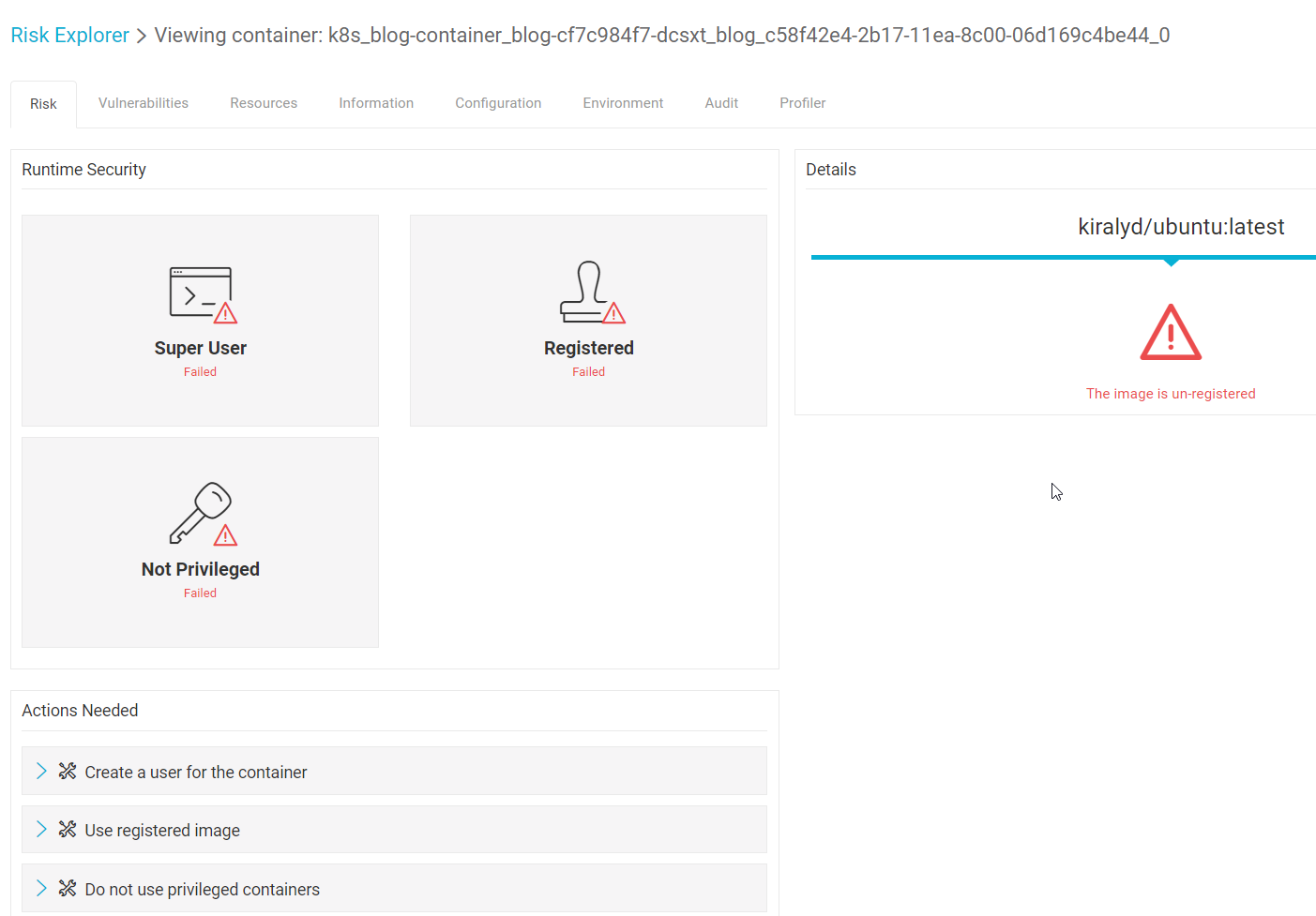The width and height of the screenshot is (1316, 916).
Task: Click tools icon beside Create a user
Action: pos(68,772)
